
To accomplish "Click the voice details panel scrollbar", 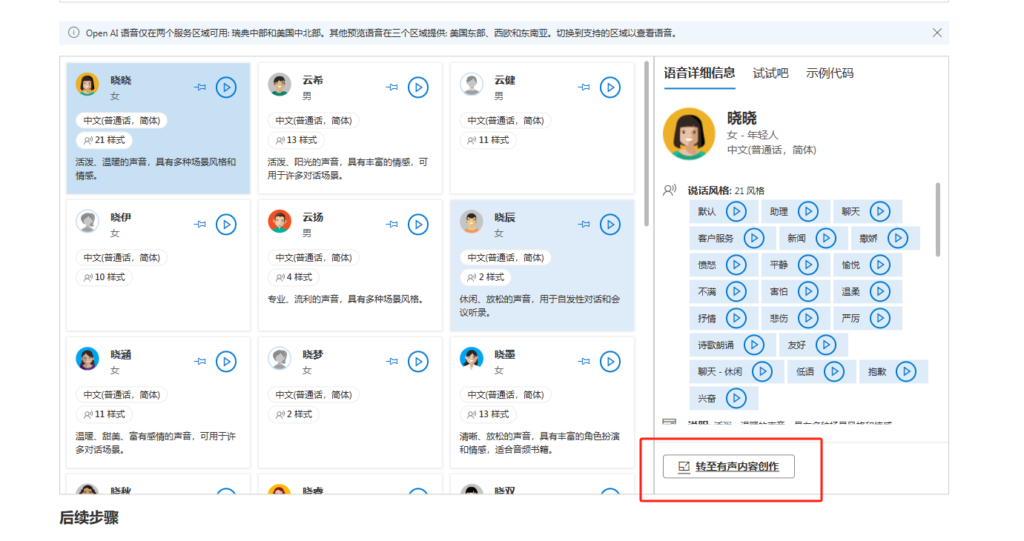I will pos(938,219).
